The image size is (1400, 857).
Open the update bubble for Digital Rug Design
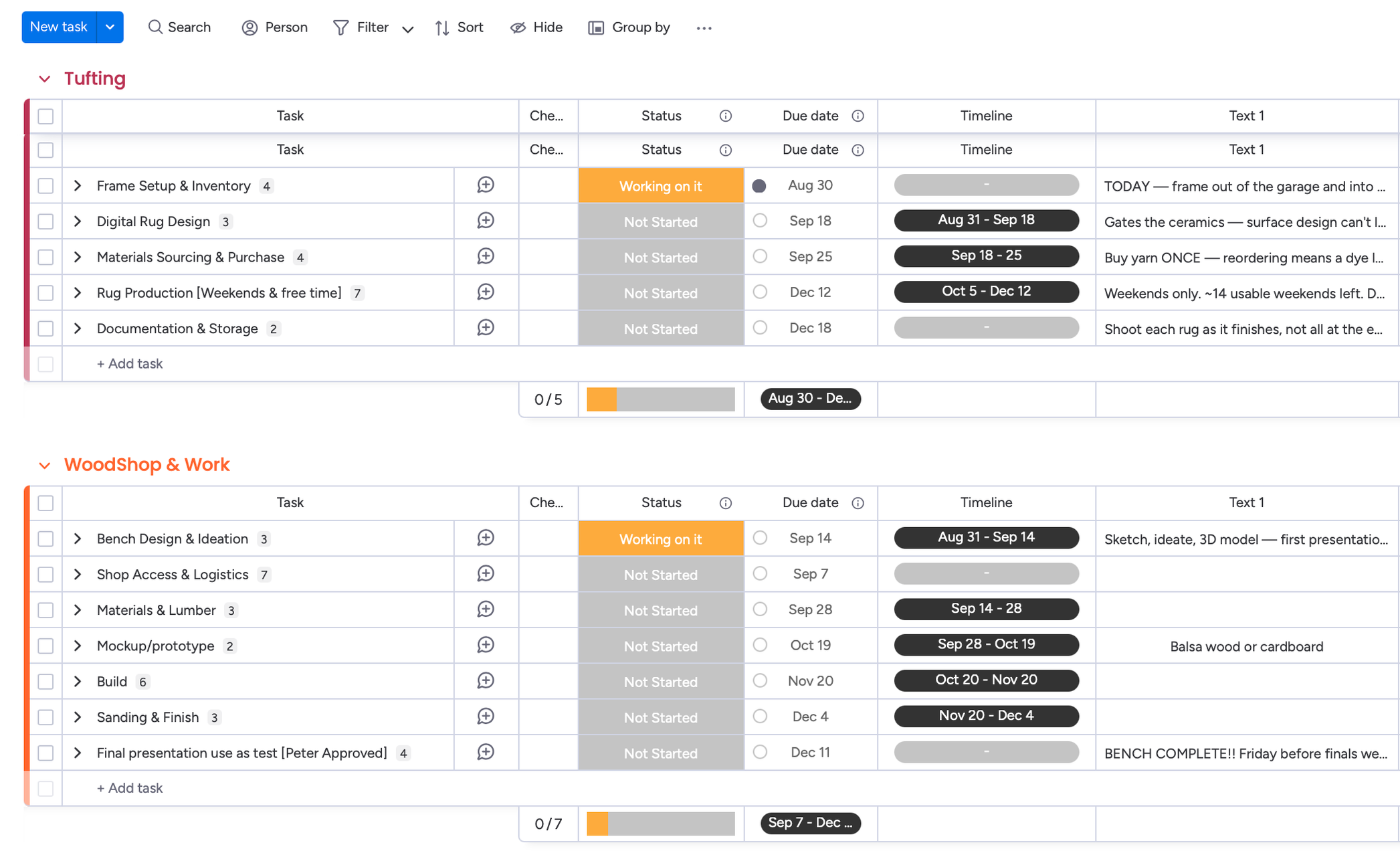(486, 221)
